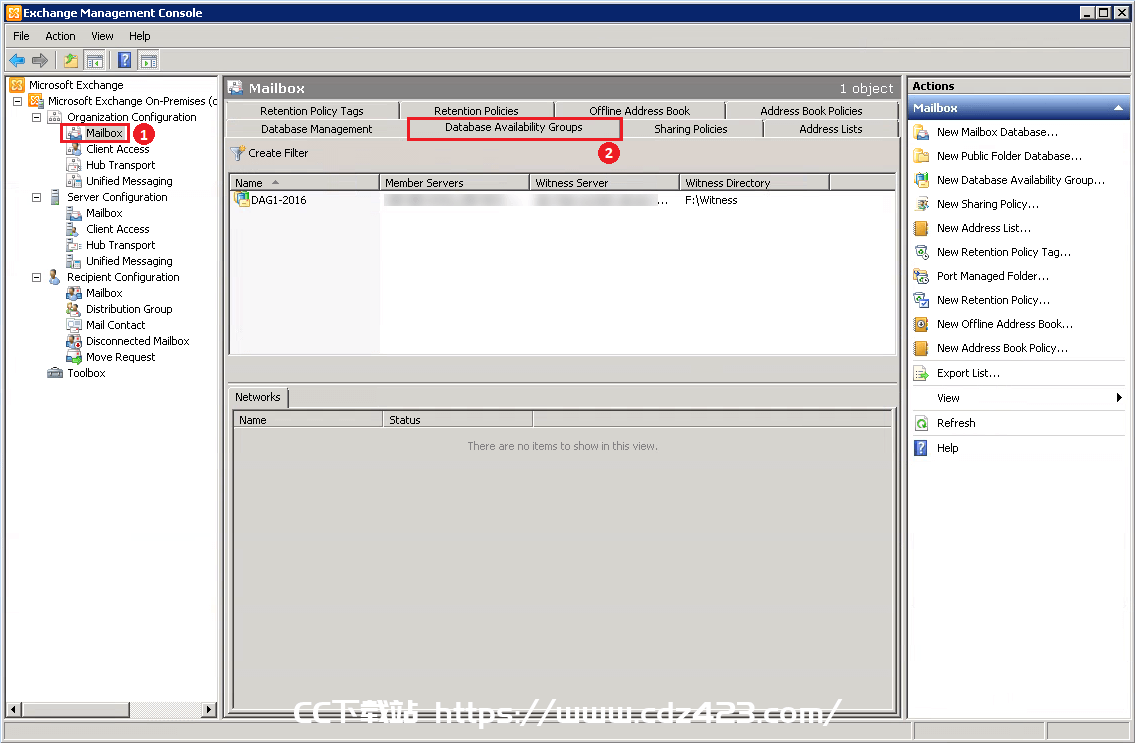Click the Refresh action
This screenshot has height=743, width=1135.
coord(955,423)
